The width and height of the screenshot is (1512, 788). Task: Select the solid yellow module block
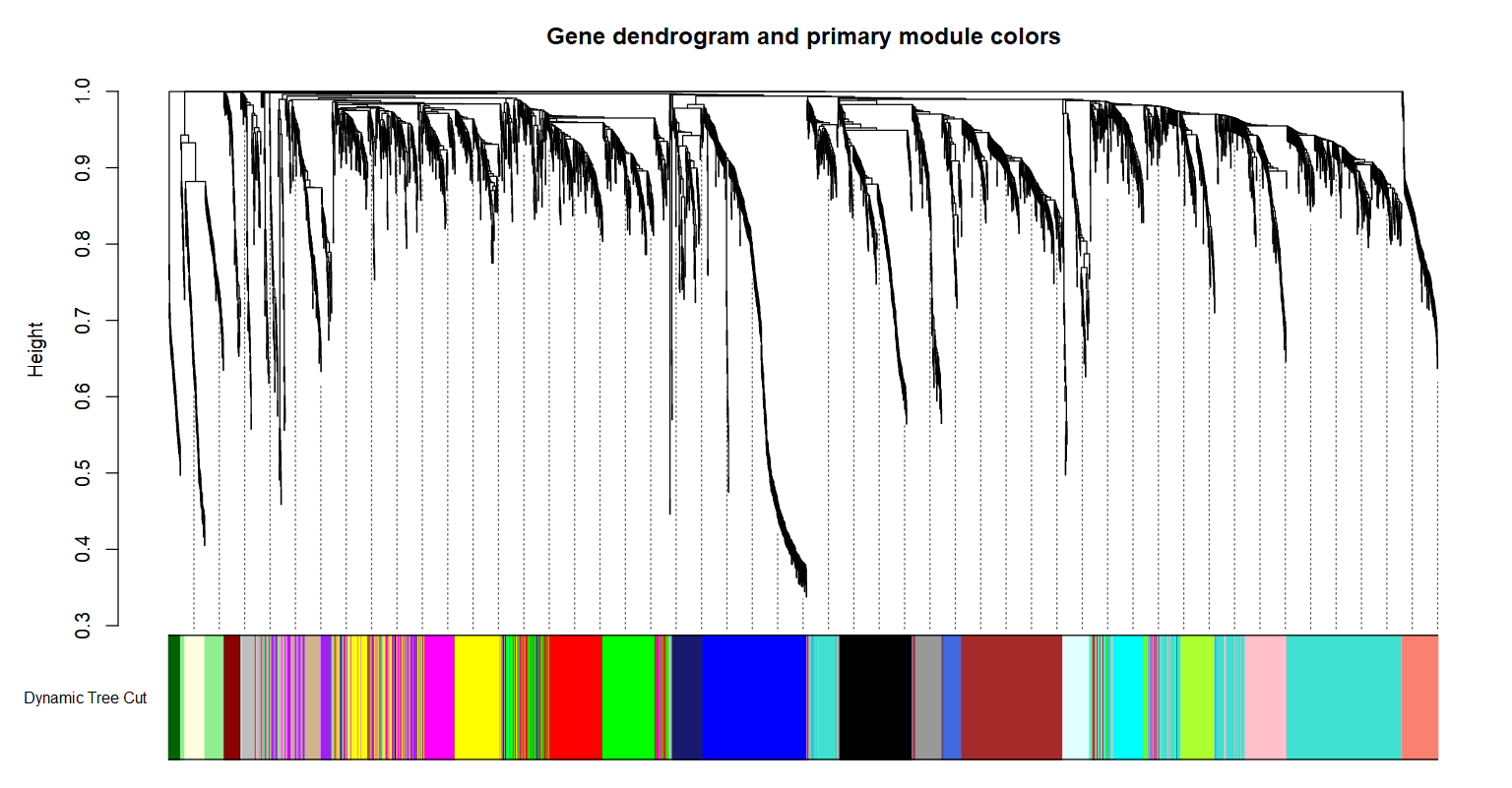478,697
